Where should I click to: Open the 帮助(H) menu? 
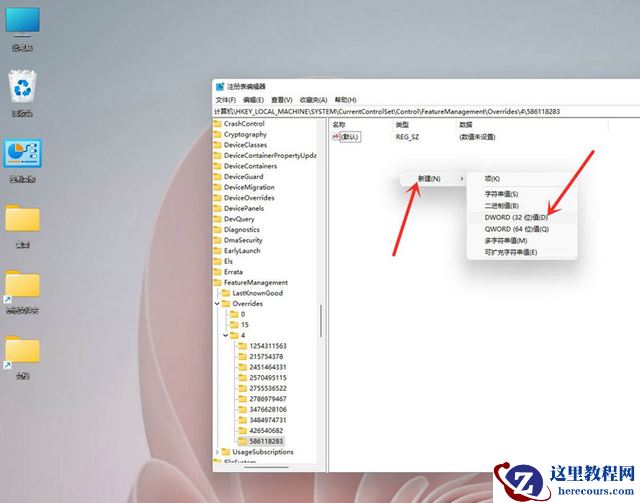(346, 100)
